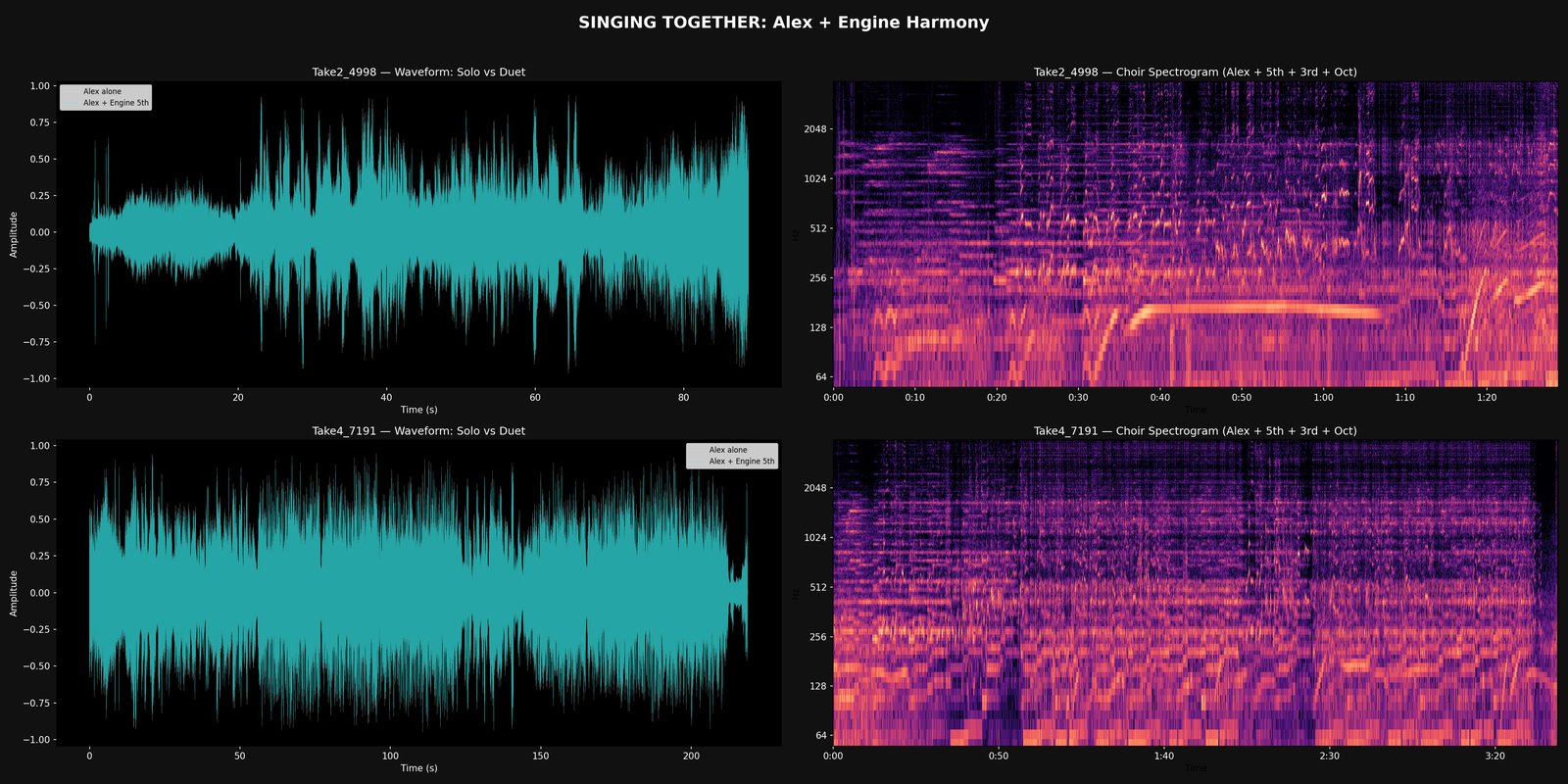Click the '512' Hz tick on Take4_7191 spectrogram

(x=818, y=587)
